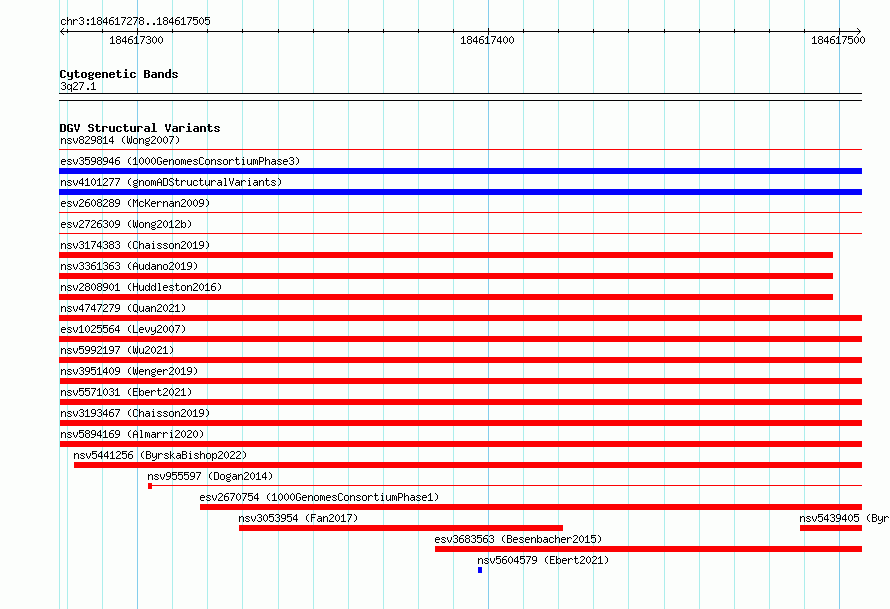The height and width of the screenshot is (609, 890).
Task: Open the nsv5441256 (ByrskaBishop2022) label
Action: click(160, 455)
